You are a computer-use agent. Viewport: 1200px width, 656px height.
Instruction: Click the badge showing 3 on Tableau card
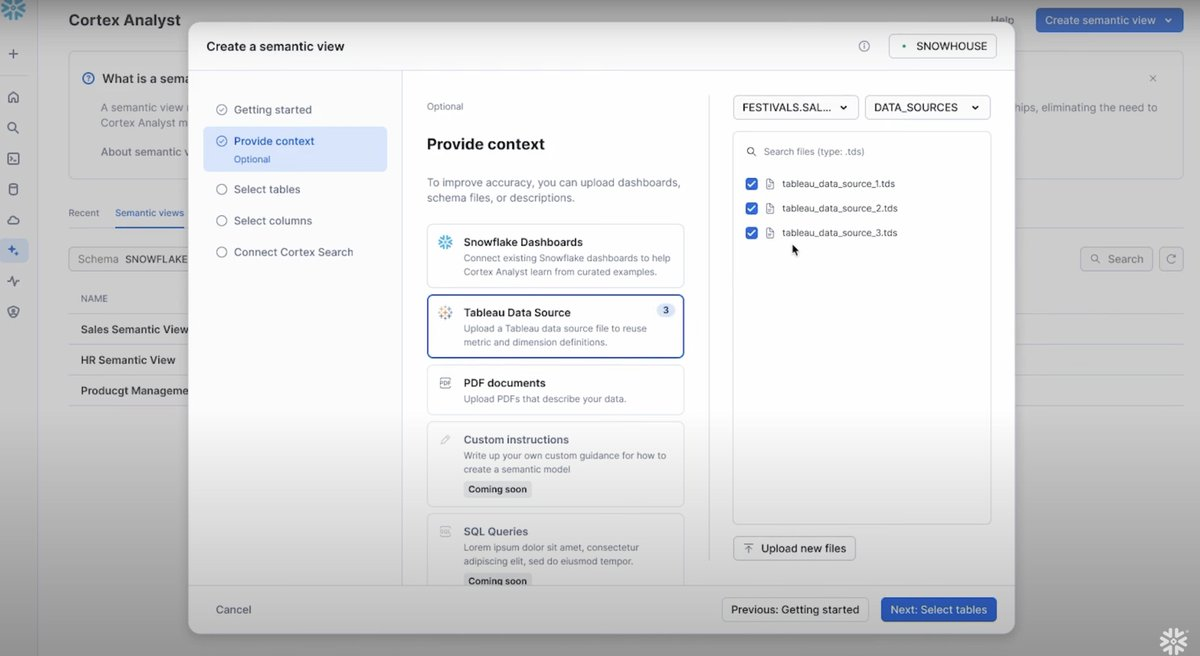(666, 310)
